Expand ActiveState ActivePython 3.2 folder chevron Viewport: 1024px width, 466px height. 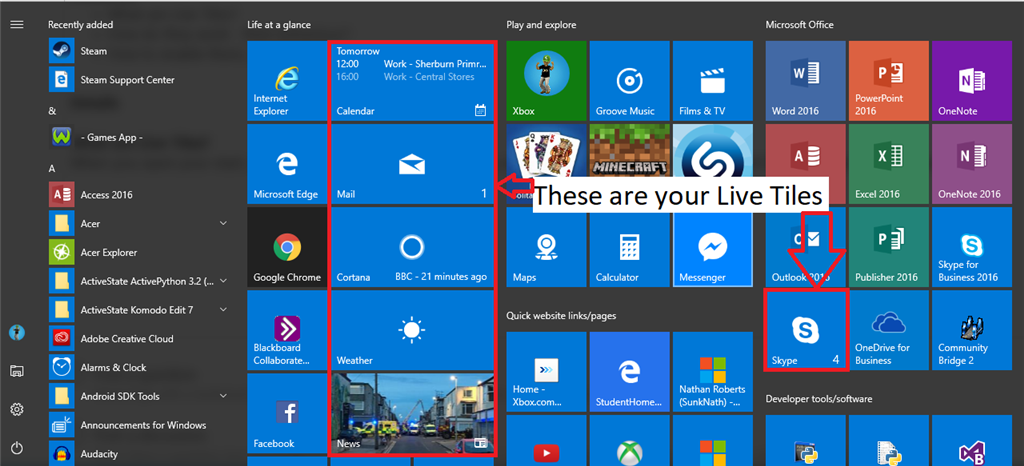[x=223, y=281]
